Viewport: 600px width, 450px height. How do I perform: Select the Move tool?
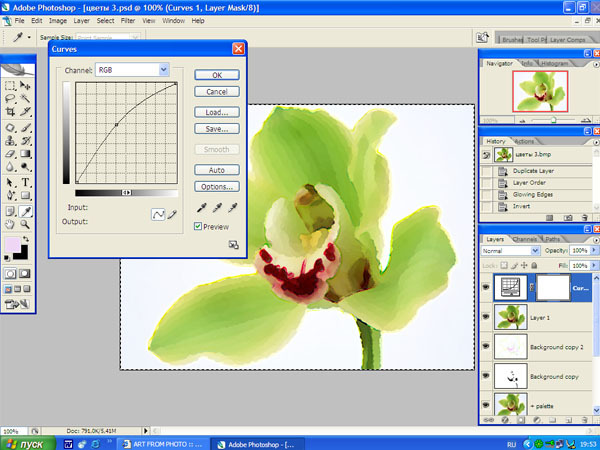25,85
